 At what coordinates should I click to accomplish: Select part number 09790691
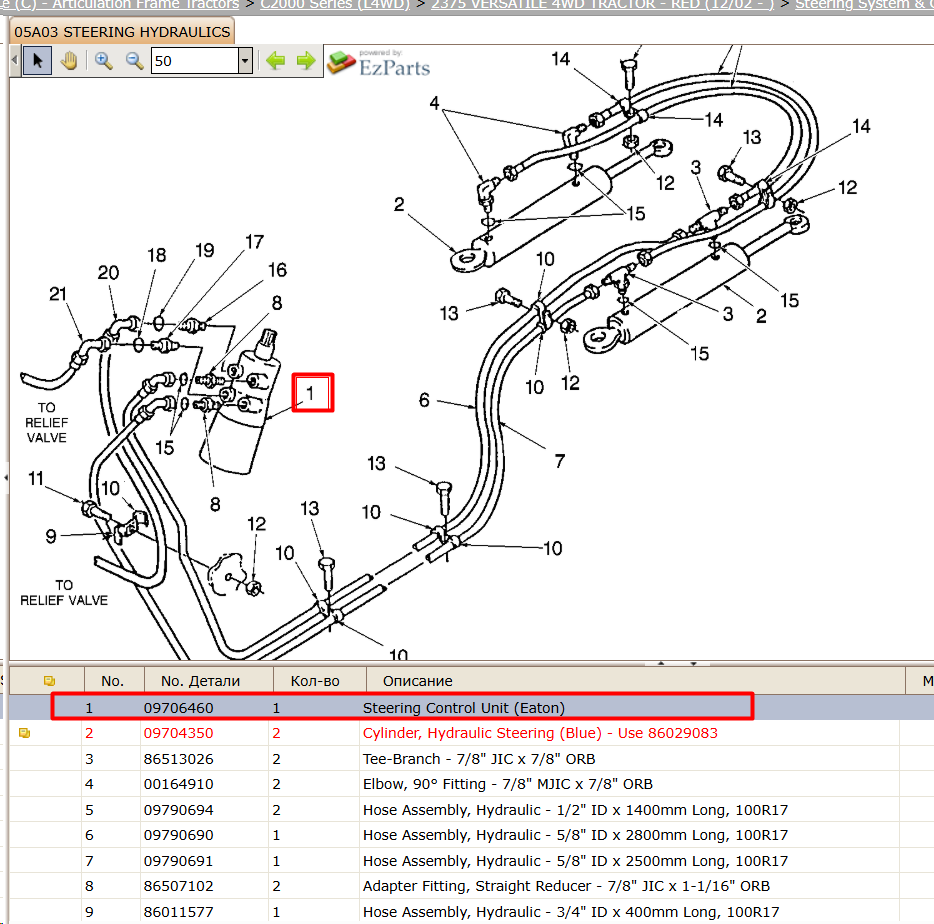click(178, 861)
